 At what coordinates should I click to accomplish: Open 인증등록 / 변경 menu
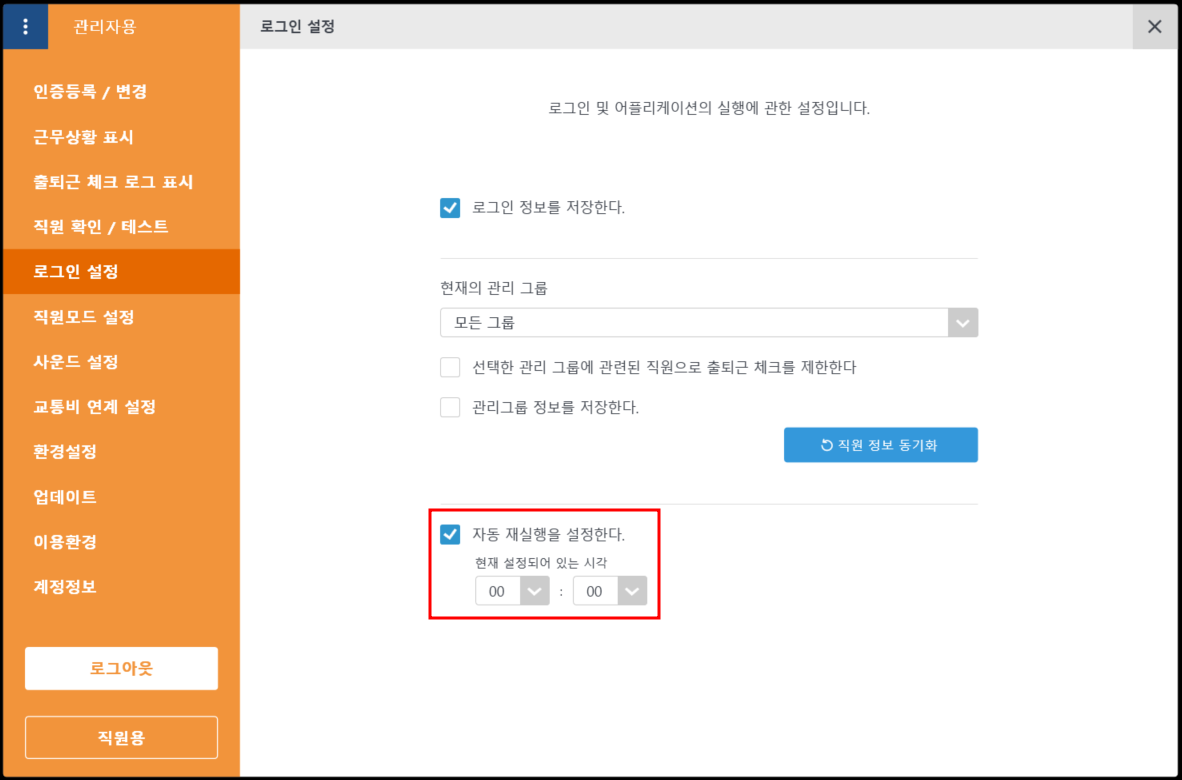point(90,92)
